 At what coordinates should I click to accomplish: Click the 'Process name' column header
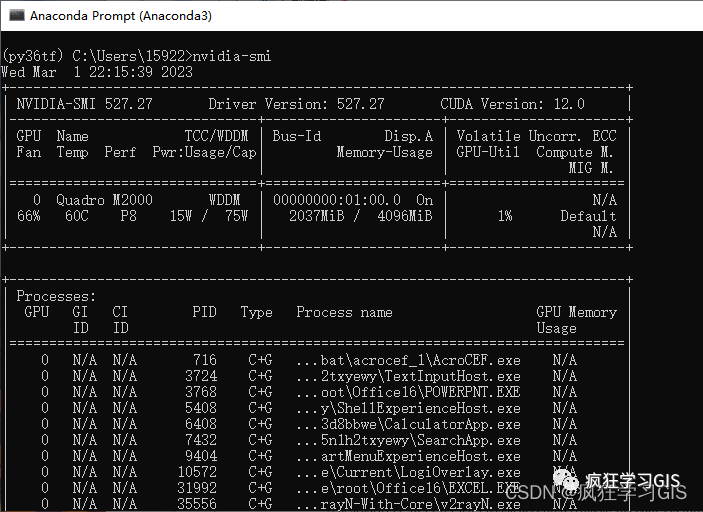(x=344, y=312)
